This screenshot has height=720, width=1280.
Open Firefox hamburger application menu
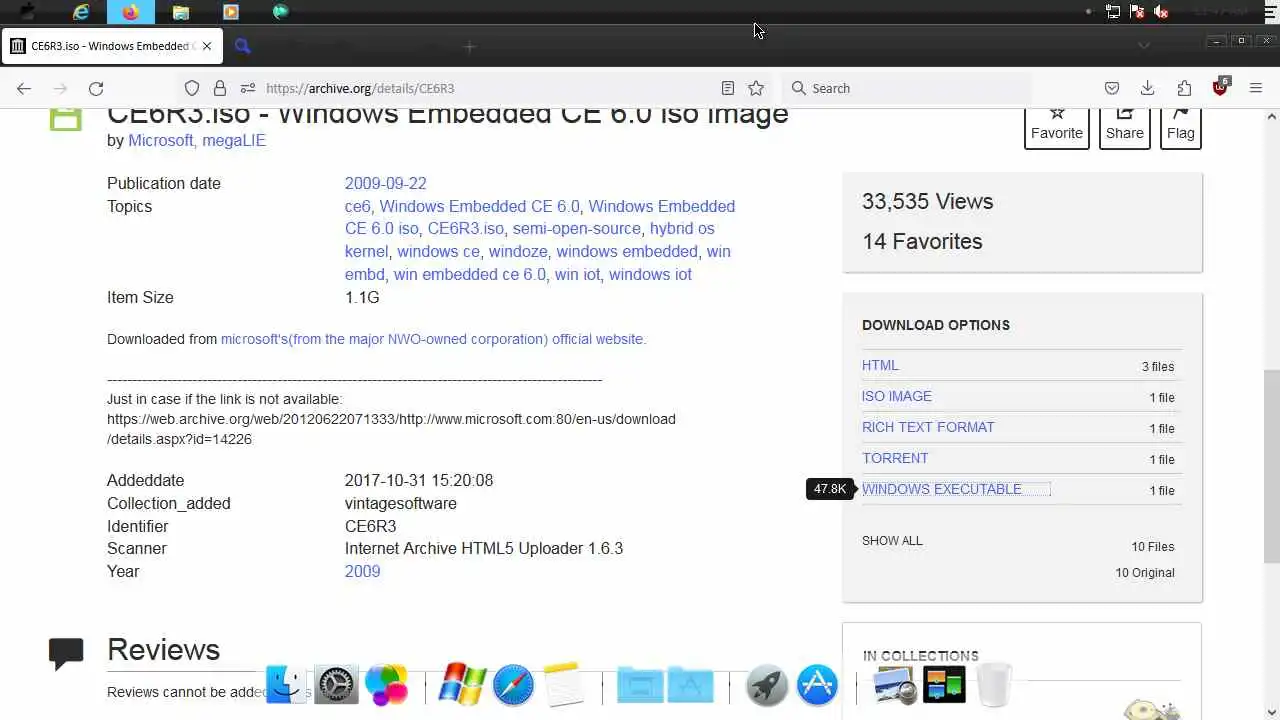coord(1256,88)
